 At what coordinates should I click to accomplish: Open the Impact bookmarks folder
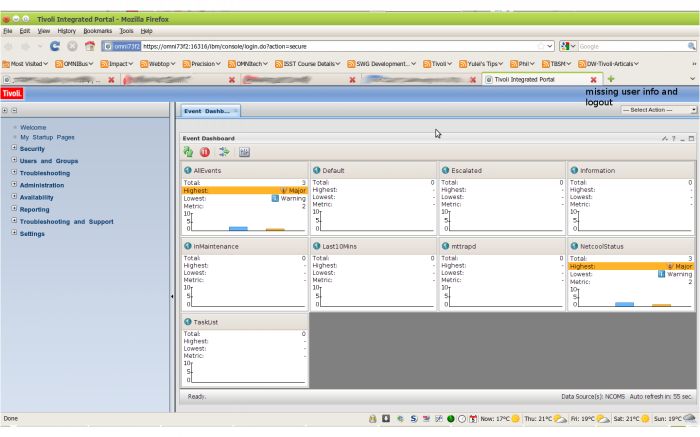117,64
